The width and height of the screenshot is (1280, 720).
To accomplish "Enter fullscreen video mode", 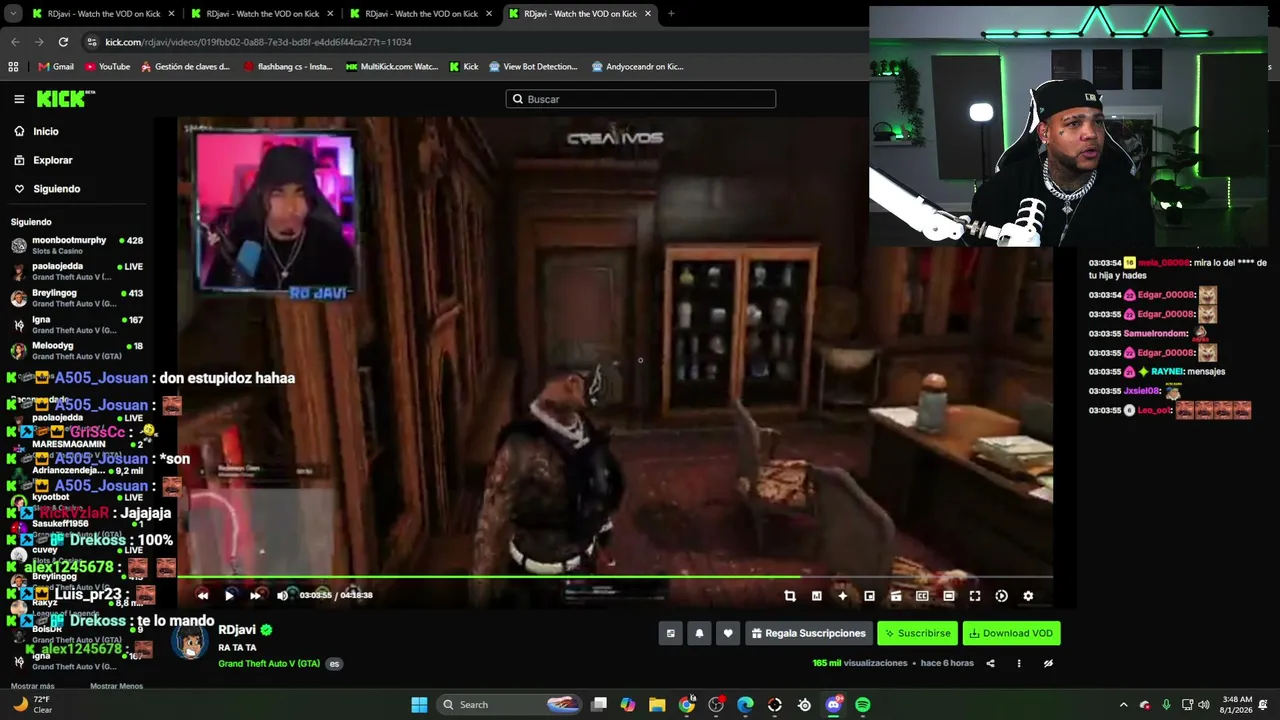I will tap(975, 596).
